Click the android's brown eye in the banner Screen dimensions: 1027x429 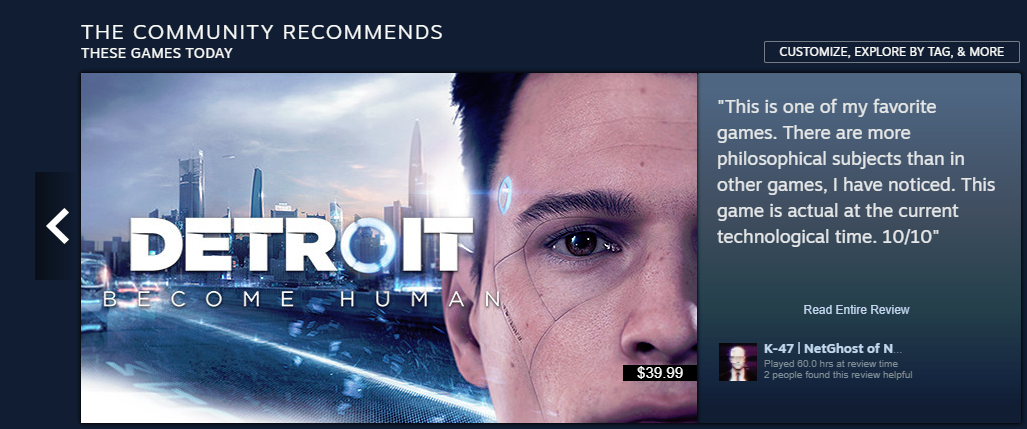(x=581, y=244)
